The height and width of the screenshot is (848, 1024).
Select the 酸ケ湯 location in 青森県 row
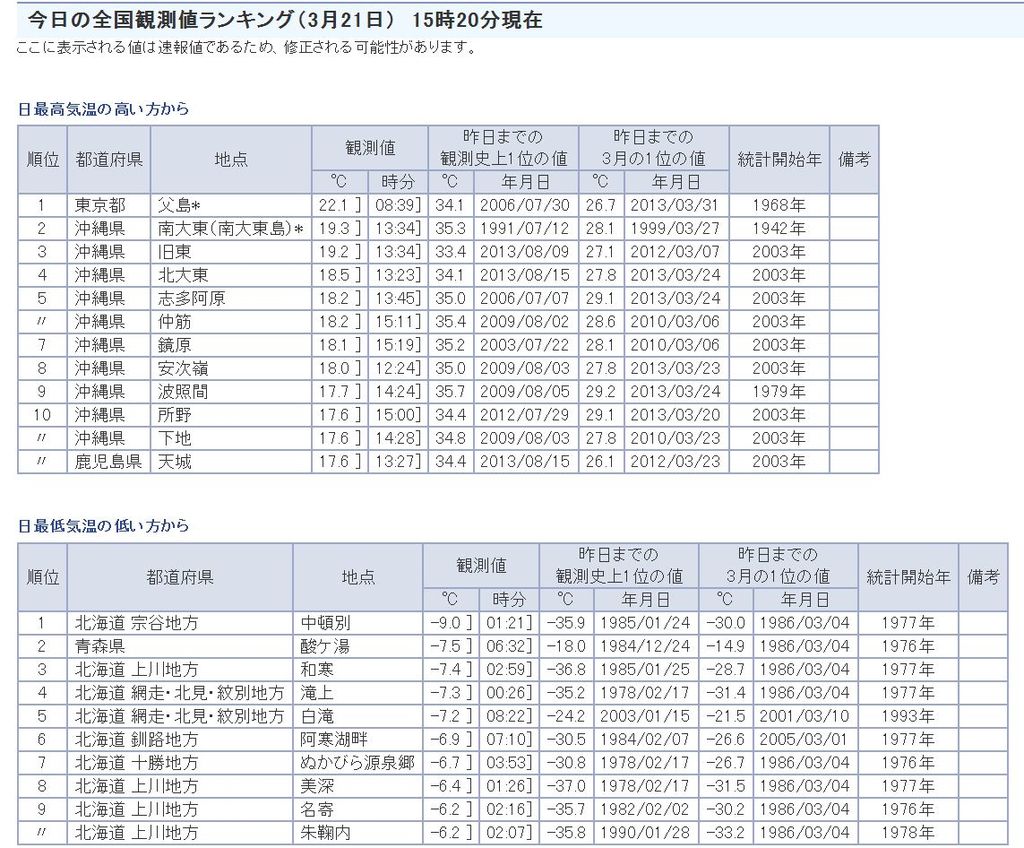[325, 646]
